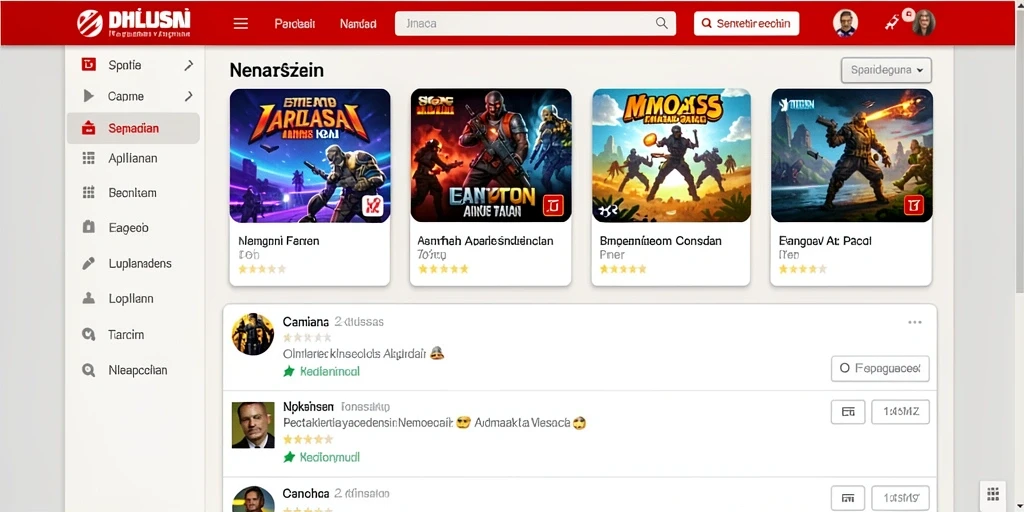
Task: Click the Camiana reviewer name
Action: pyautogui.click(x=306, y=321)
